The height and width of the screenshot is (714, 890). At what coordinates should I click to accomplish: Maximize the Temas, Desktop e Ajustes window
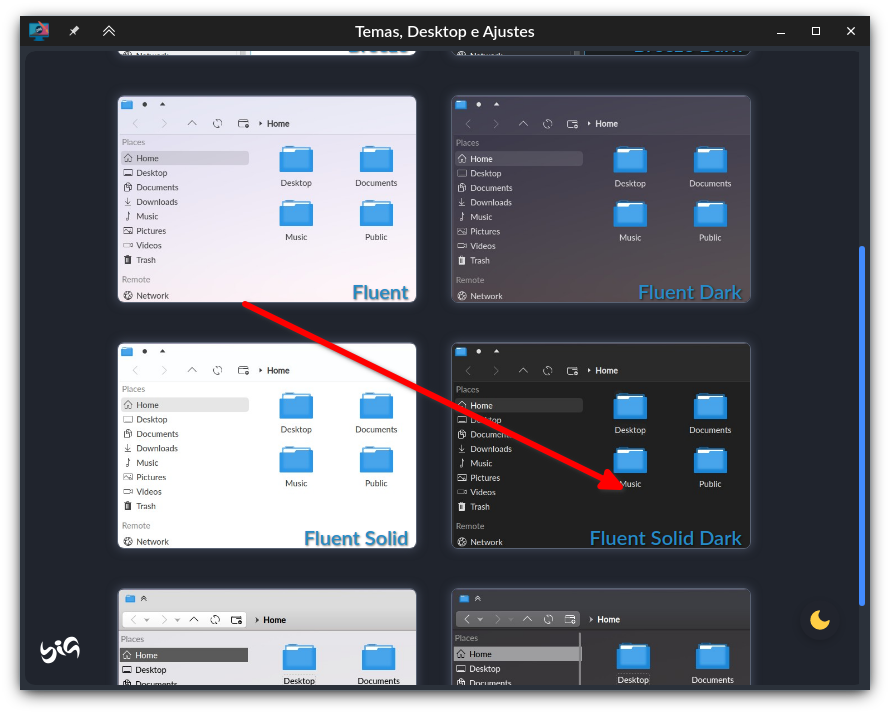click(x=816, y=31)
